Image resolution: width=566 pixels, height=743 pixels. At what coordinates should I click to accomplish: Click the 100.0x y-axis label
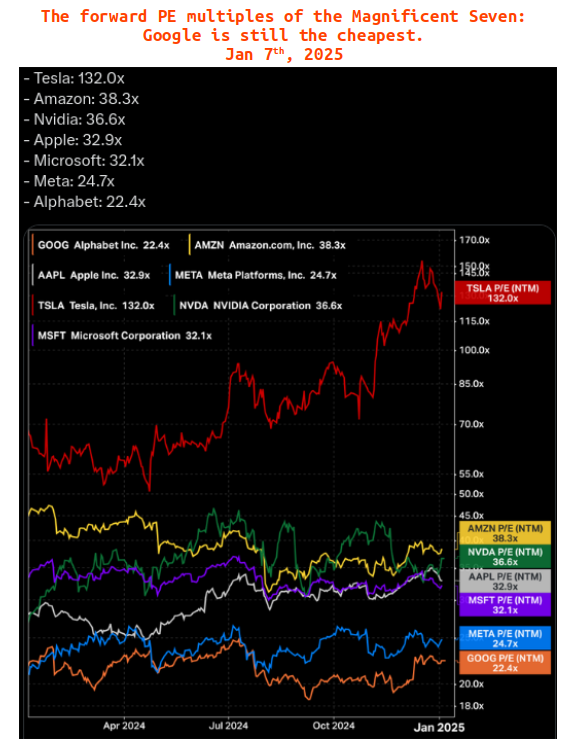pos(475,351)
